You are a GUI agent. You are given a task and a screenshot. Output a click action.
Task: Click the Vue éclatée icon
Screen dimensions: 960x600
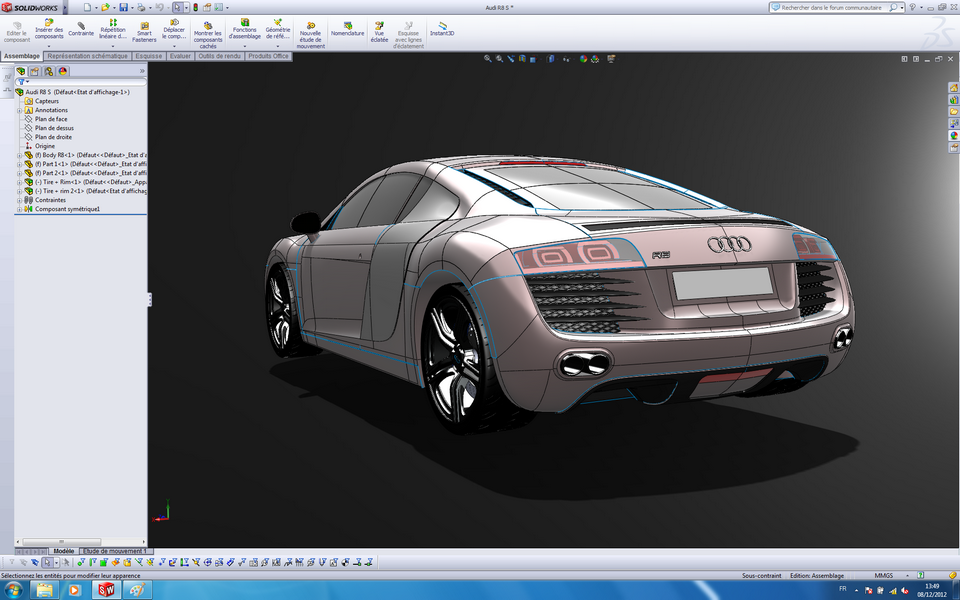378,28
